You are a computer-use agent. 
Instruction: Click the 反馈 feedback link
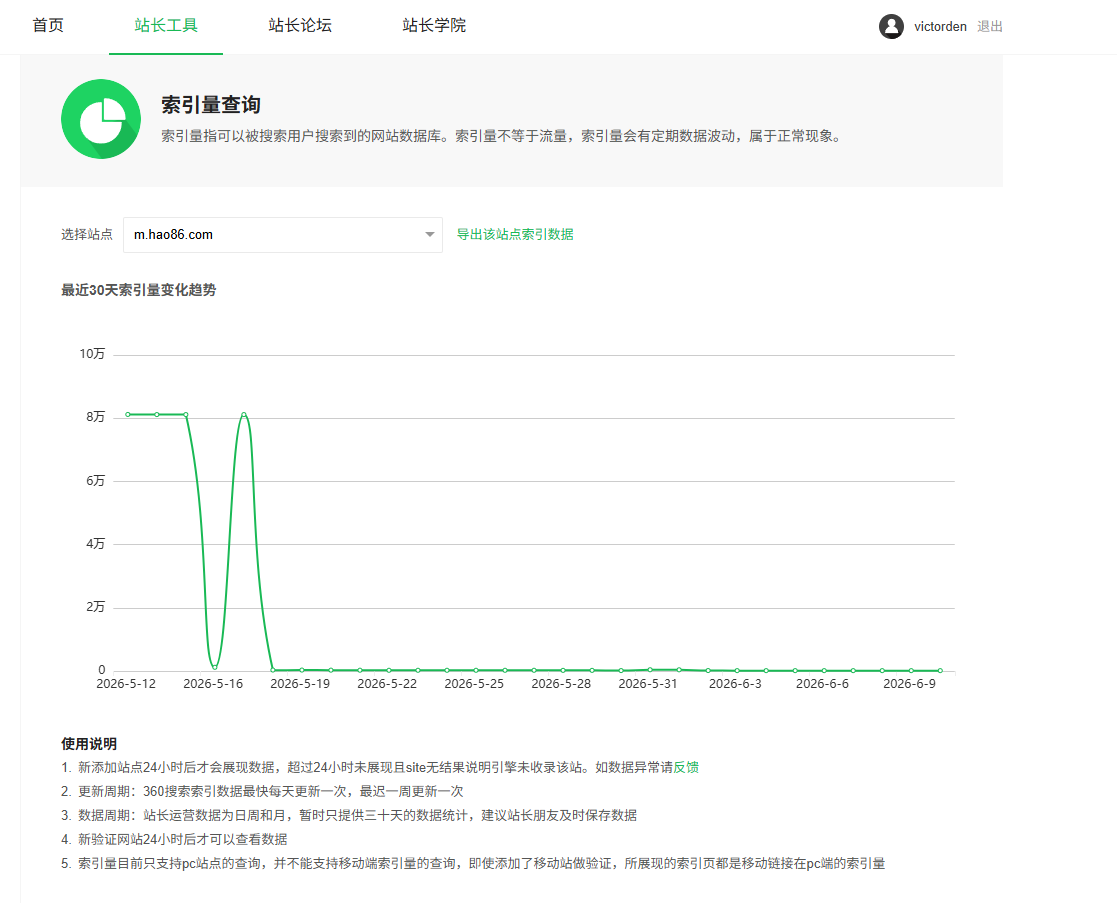pyautogui.click(x=686, y=767)
